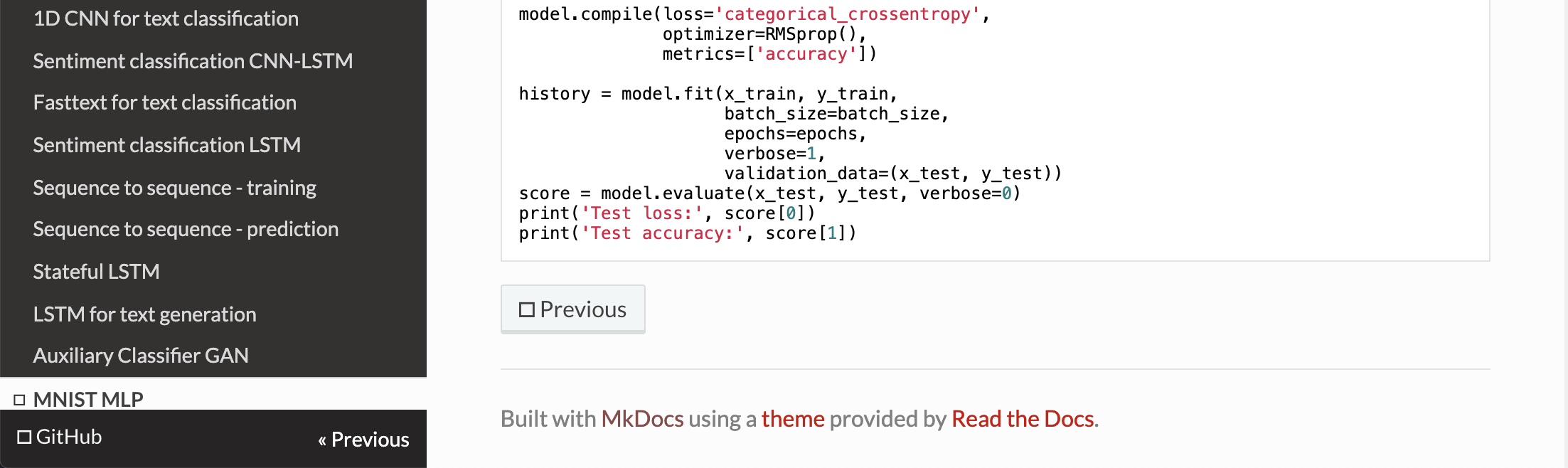Open the 1D CNN for text classification page
The width and height of the screenshot is (1568, 468).
click(165, 18)
